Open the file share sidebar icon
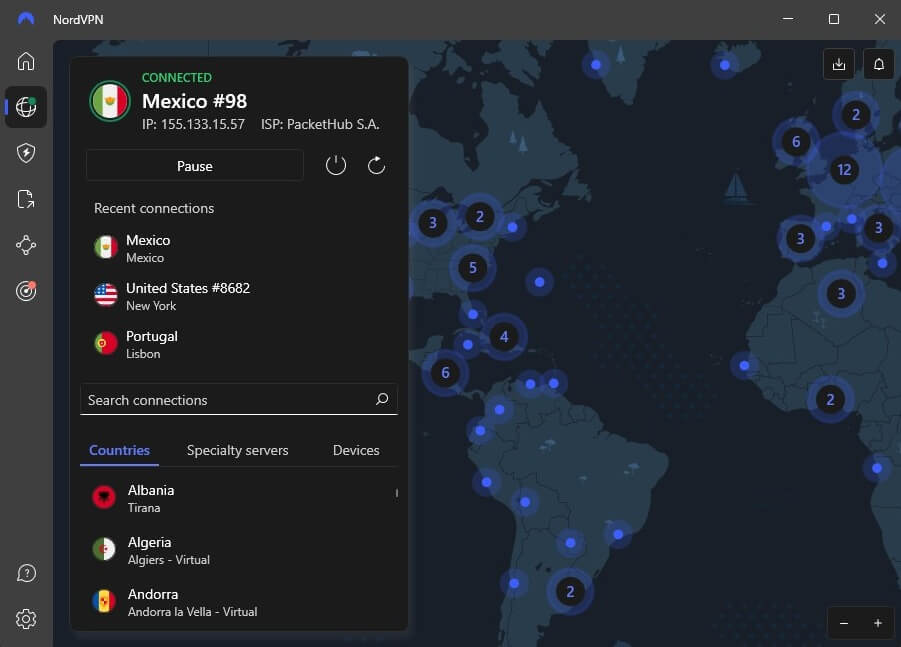Image resolution: width=901 pixels, height=647 pixels. 26,199
